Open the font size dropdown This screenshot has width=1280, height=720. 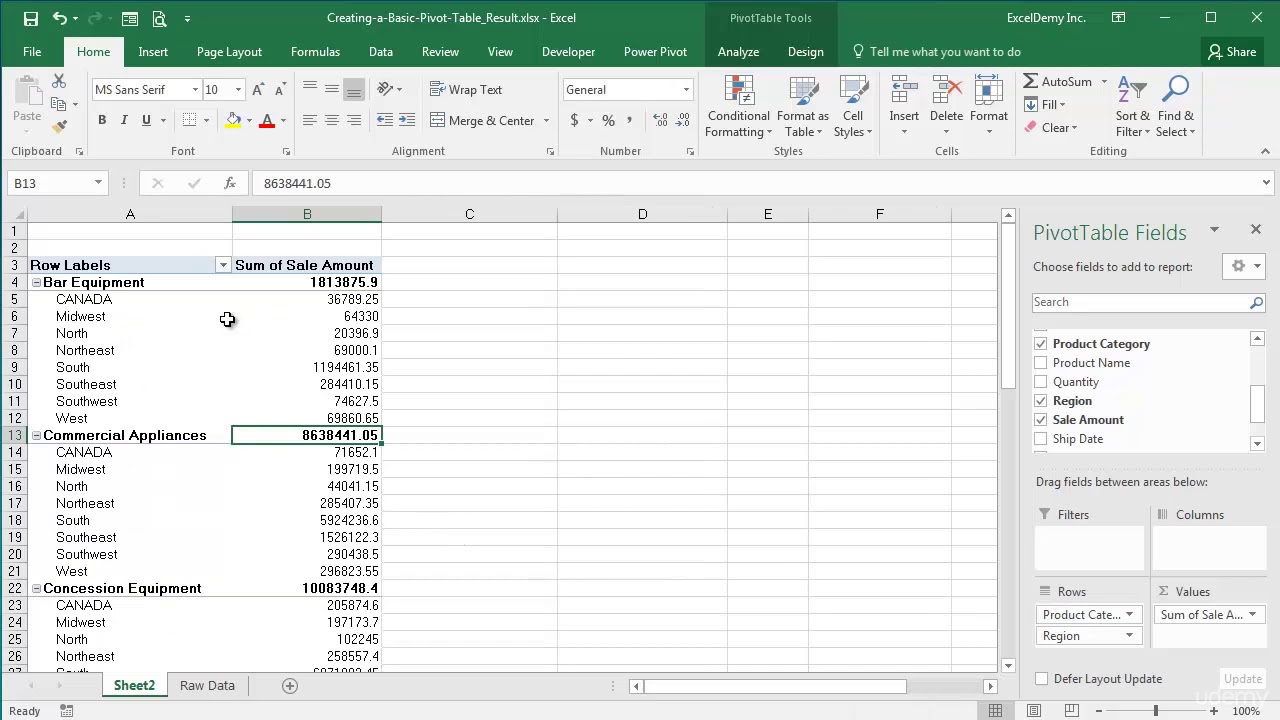(238, 90)
